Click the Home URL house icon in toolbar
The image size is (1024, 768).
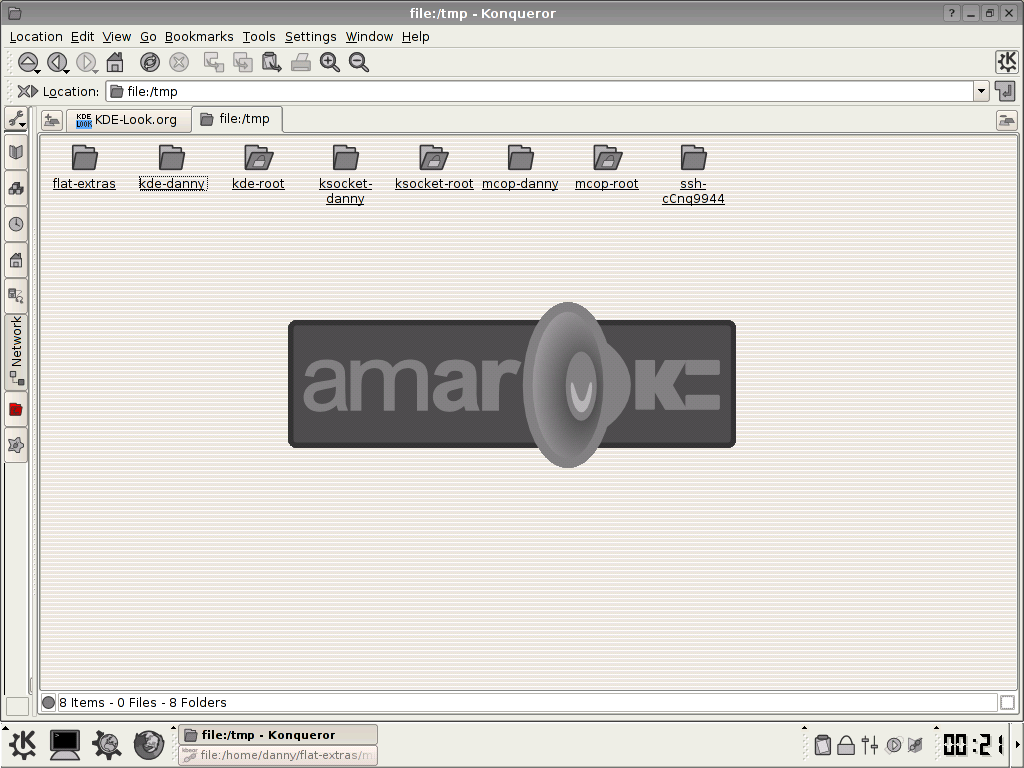click(x=115, y=63)
